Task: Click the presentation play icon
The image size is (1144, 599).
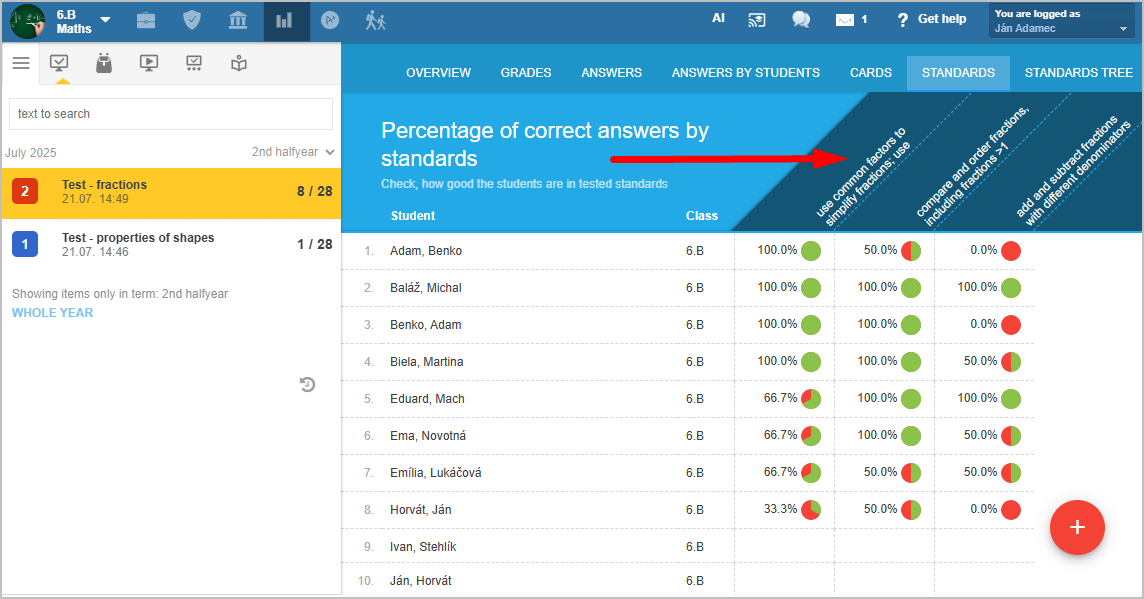Action: pos(149,63)
